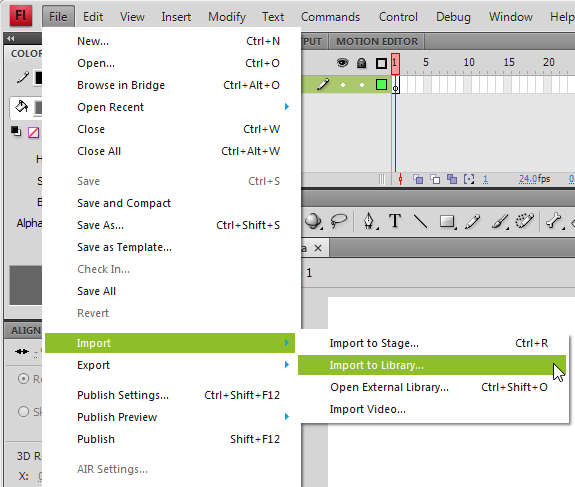The image size is (575, 487).
Task: Open the Modify menu
Action: tap(227, 17)
